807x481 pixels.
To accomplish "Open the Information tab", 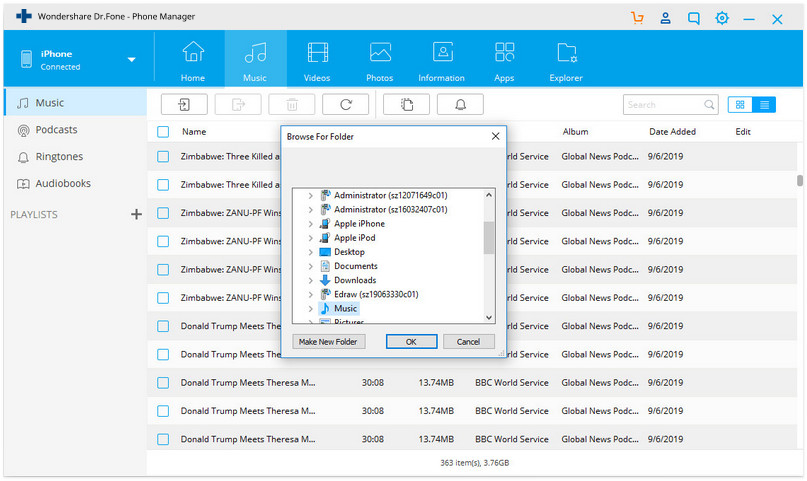I will coord(442,61).
